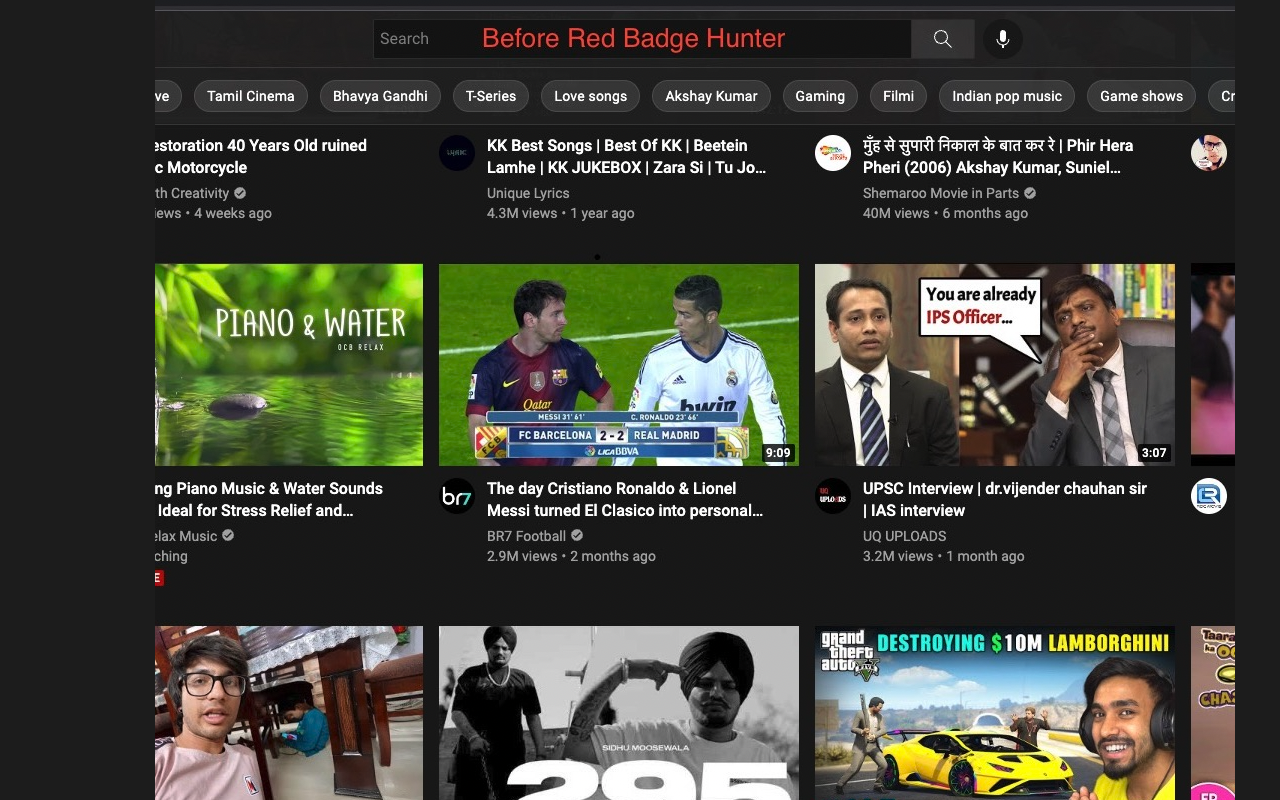Image resolution: width=1280 pixels, height=800 pixels.
Task: Select the Filmi filter chip
Action: (898, 96)
